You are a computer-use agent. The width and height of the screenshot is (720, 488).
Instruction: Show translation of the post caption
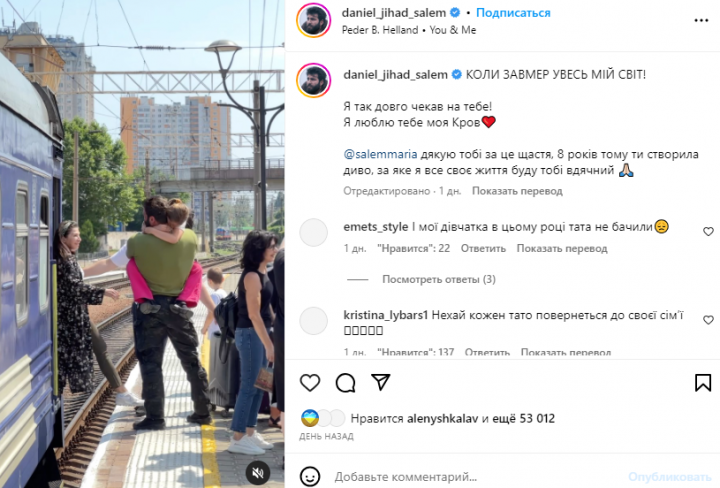click(517, 191)
